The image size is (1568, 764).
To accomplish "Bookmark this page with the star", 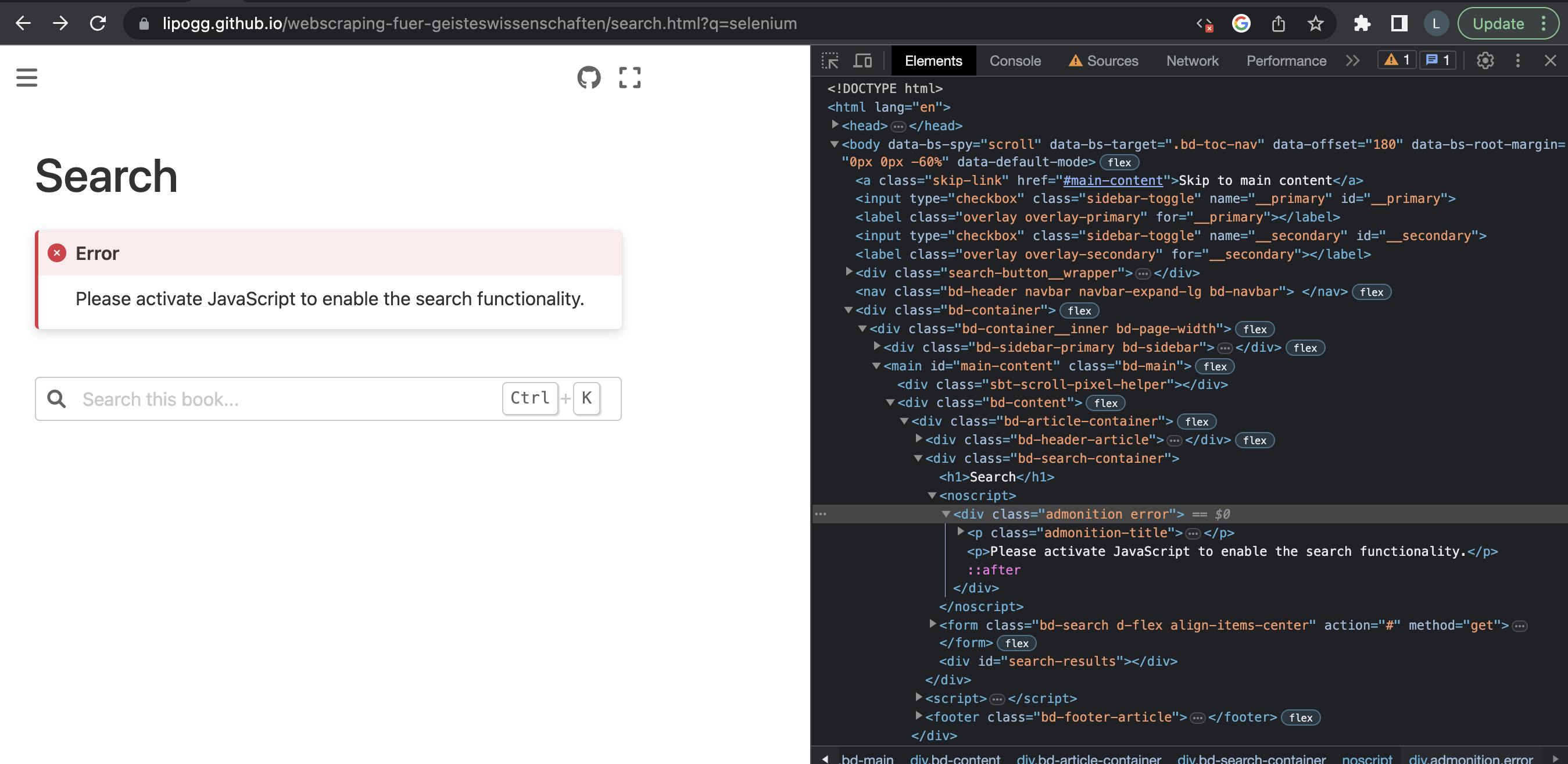I will click(x=1315, y=24).
